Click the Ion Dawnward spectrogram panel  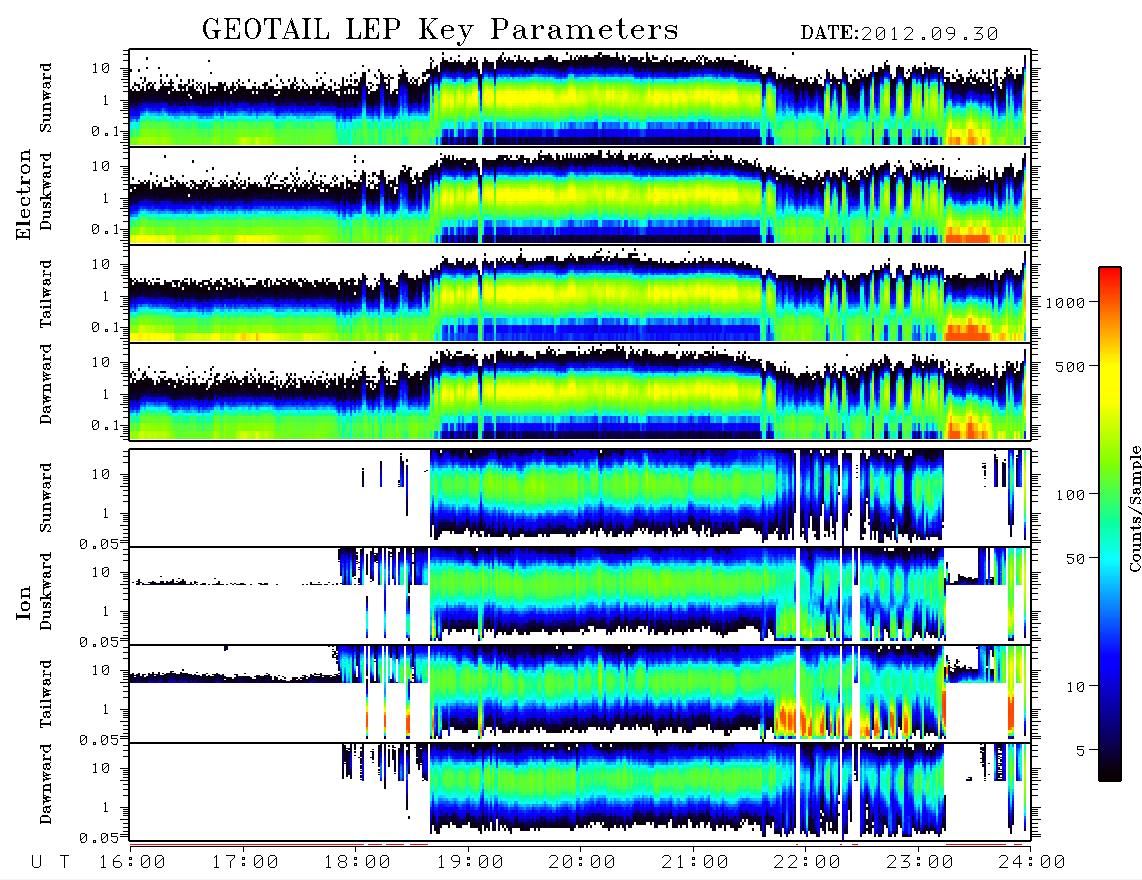click(x=580, y=791)
